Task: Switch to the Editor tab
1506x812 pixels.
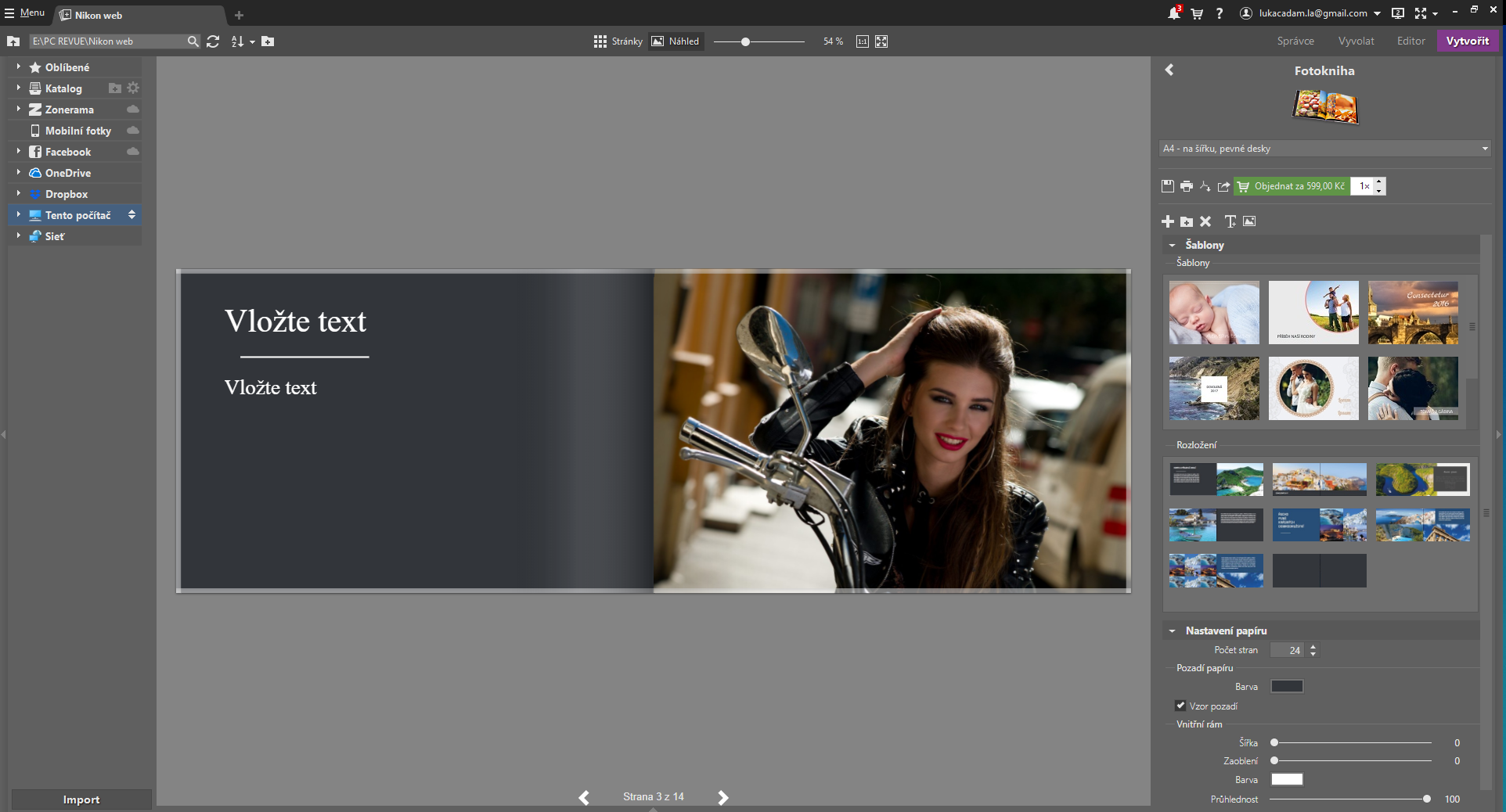Action: coord(1411,41)
